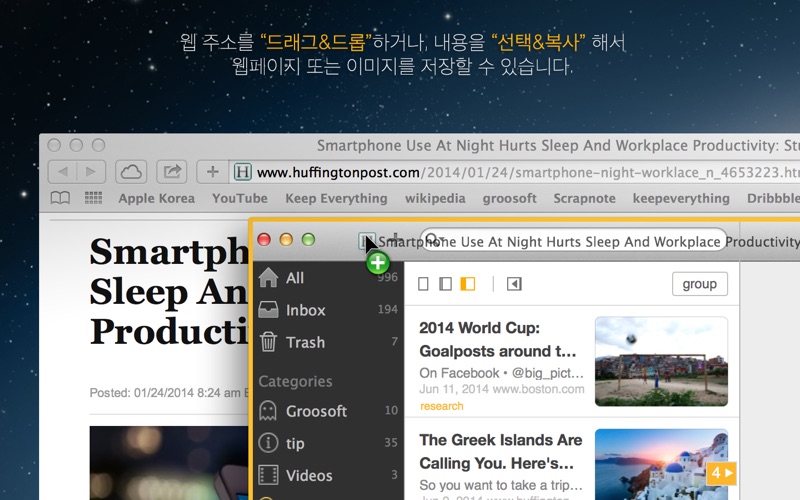Open Top Sites grid icon

click(93, 198)
